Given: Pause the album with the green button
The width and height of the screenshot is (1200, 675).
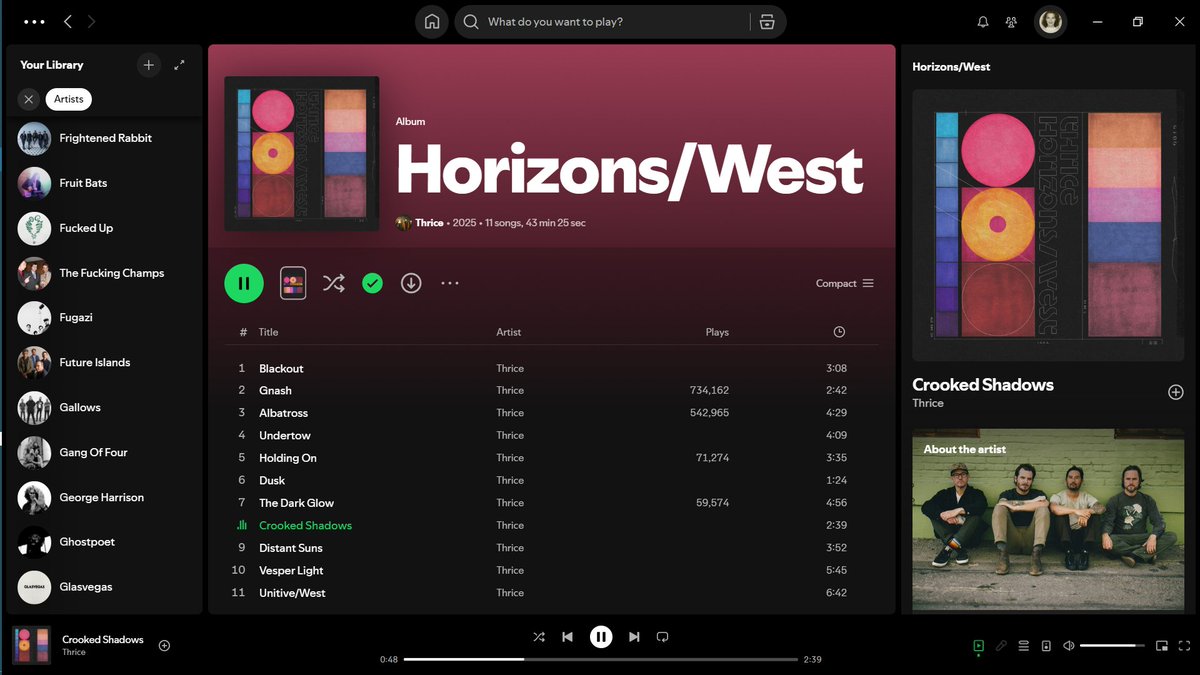Looking at the screenshot, I should (244, 283).
